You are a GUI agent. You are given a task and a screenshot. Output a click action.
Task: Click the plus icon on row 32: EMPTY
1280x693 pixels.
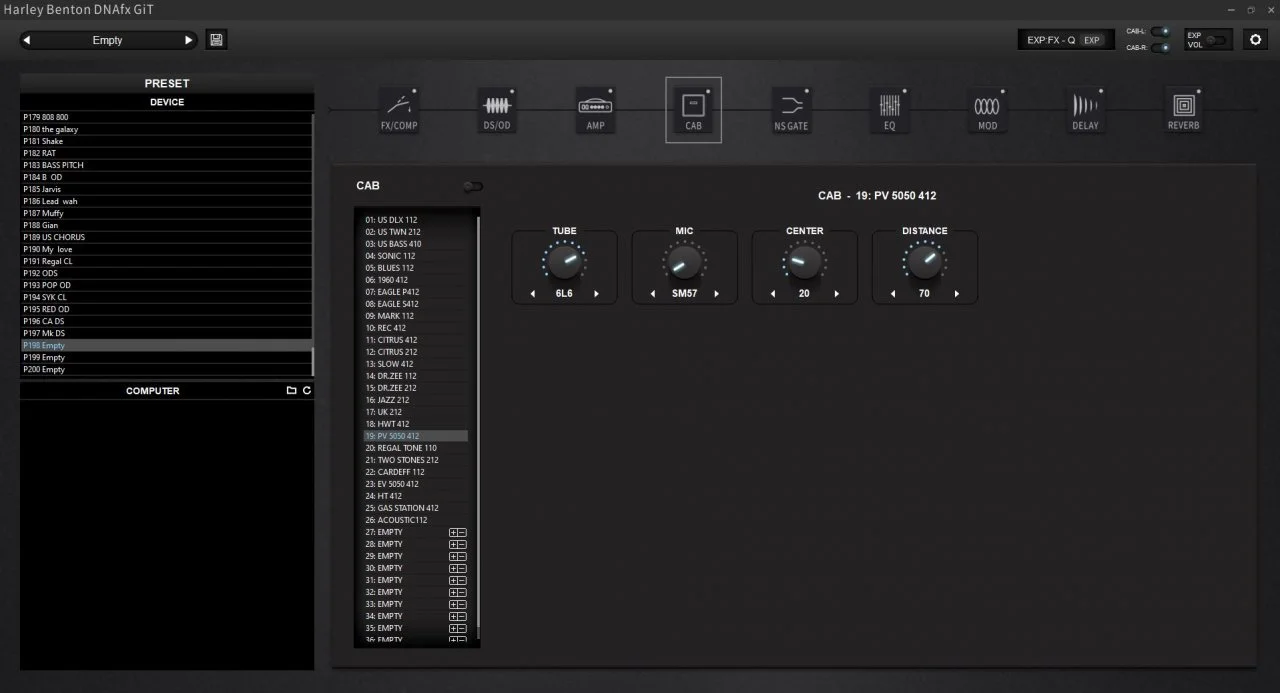point(453,592)
